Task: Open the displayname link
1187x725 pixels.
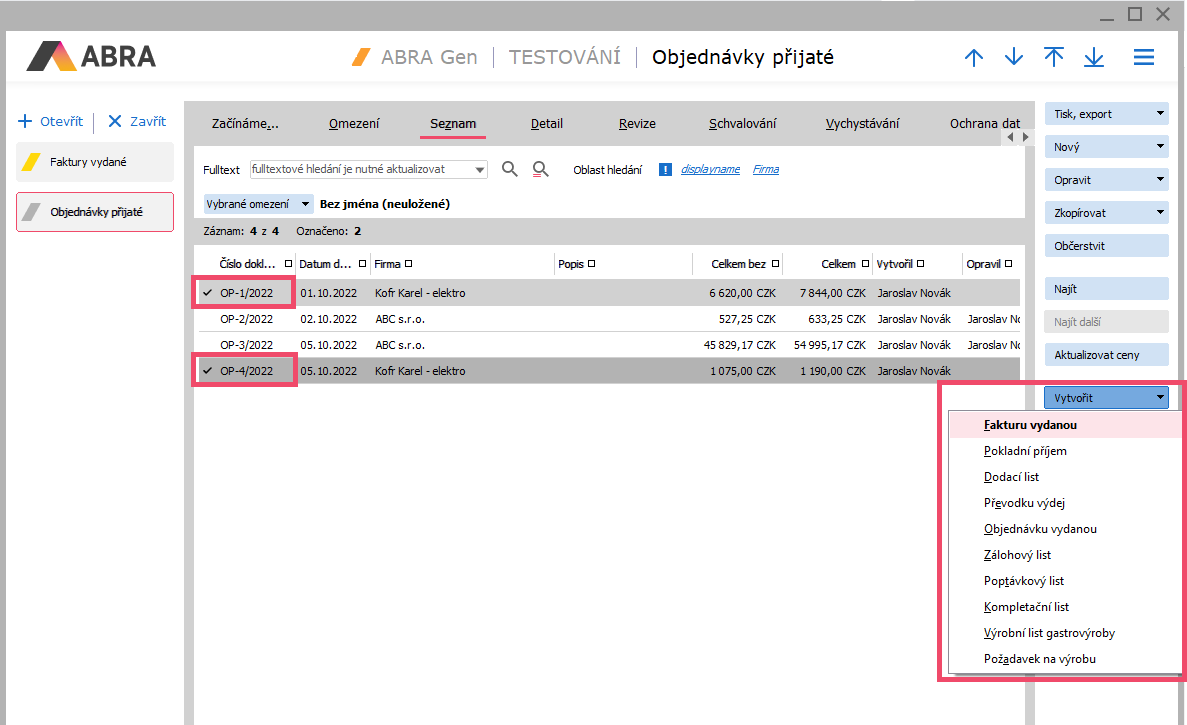Action: 710,169
